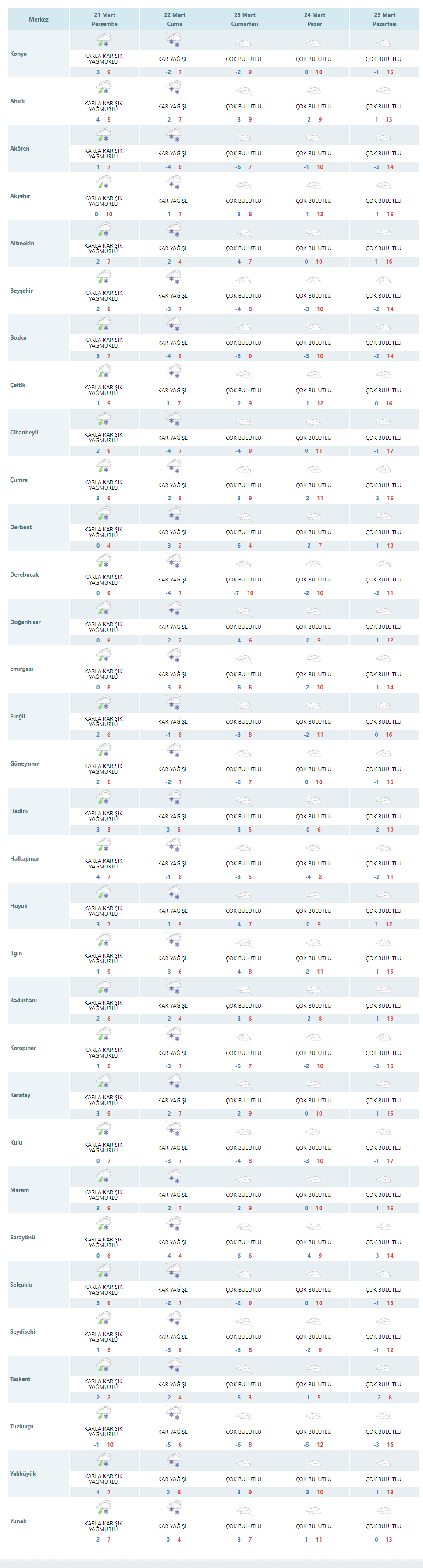This screenshot has width=423, height=1568.
Task: Open the Kadınhanı district row label
Action: pyautogui.click(x=23, y=1001)
